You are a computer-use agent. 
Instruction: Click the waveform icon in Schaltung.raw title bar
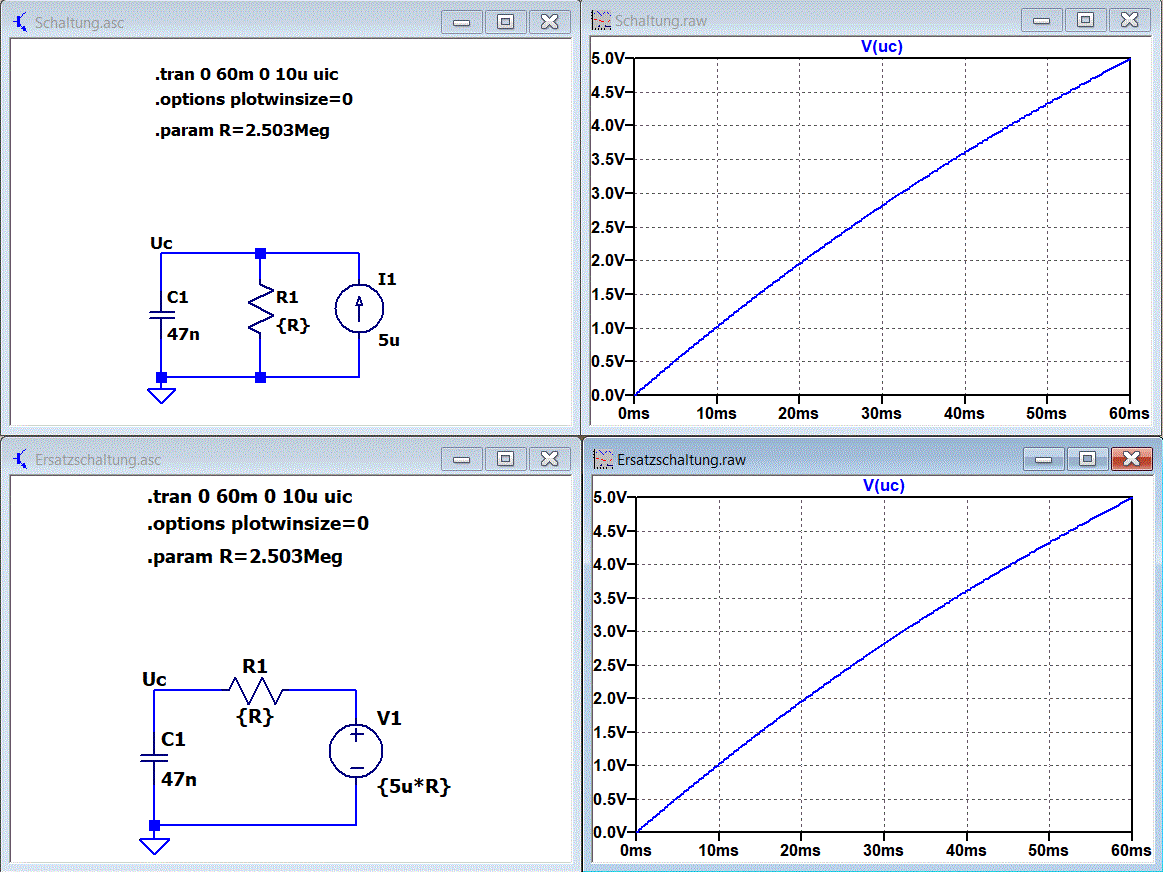[x=601, y=21]
